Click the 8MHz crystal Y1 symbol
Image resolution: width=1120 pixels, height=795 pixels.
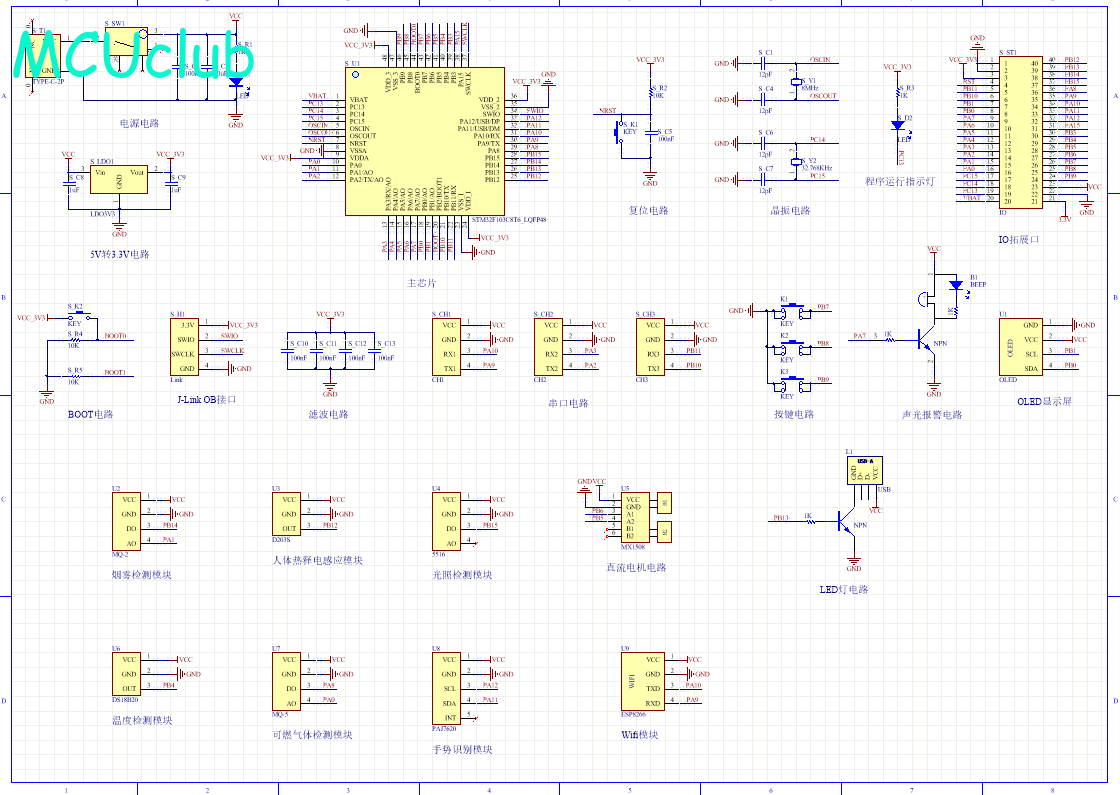point(796,82)
